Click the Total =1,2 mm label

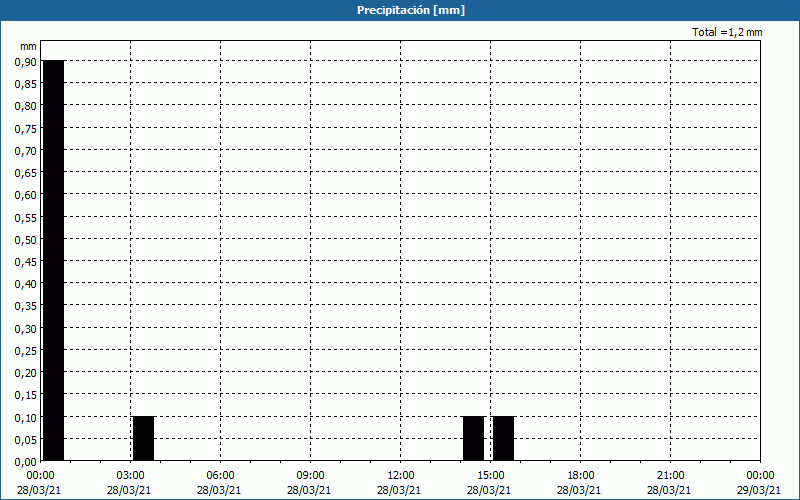click(727, 32)
